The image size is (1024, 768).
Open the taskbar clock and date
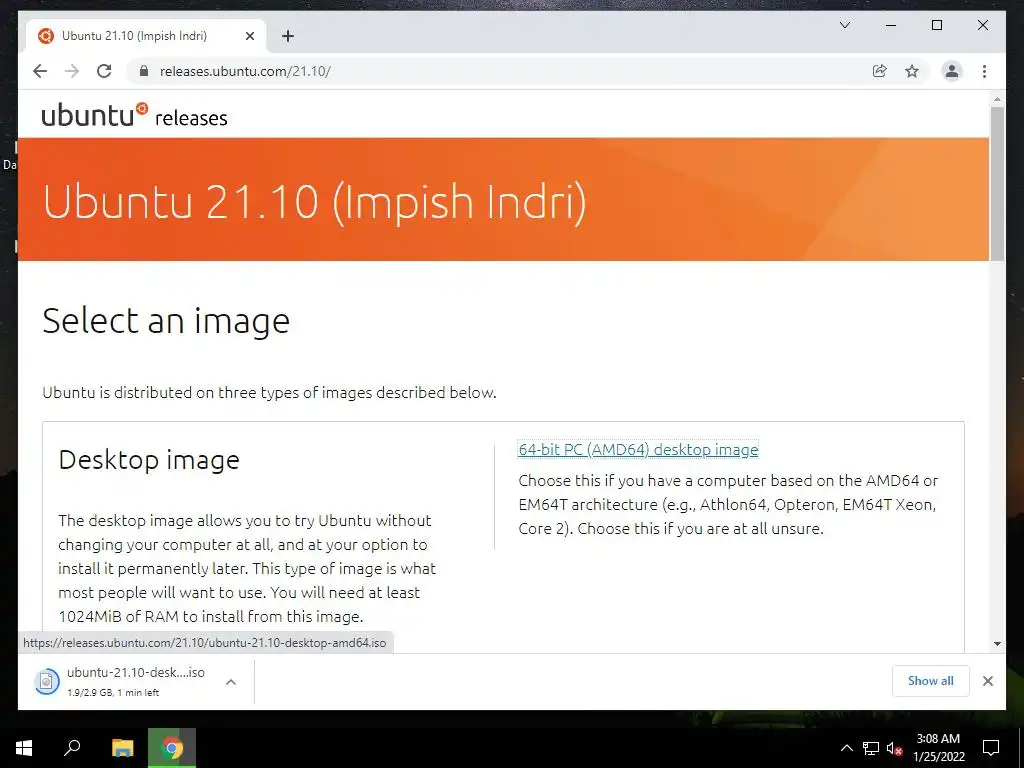pos(938,748)
